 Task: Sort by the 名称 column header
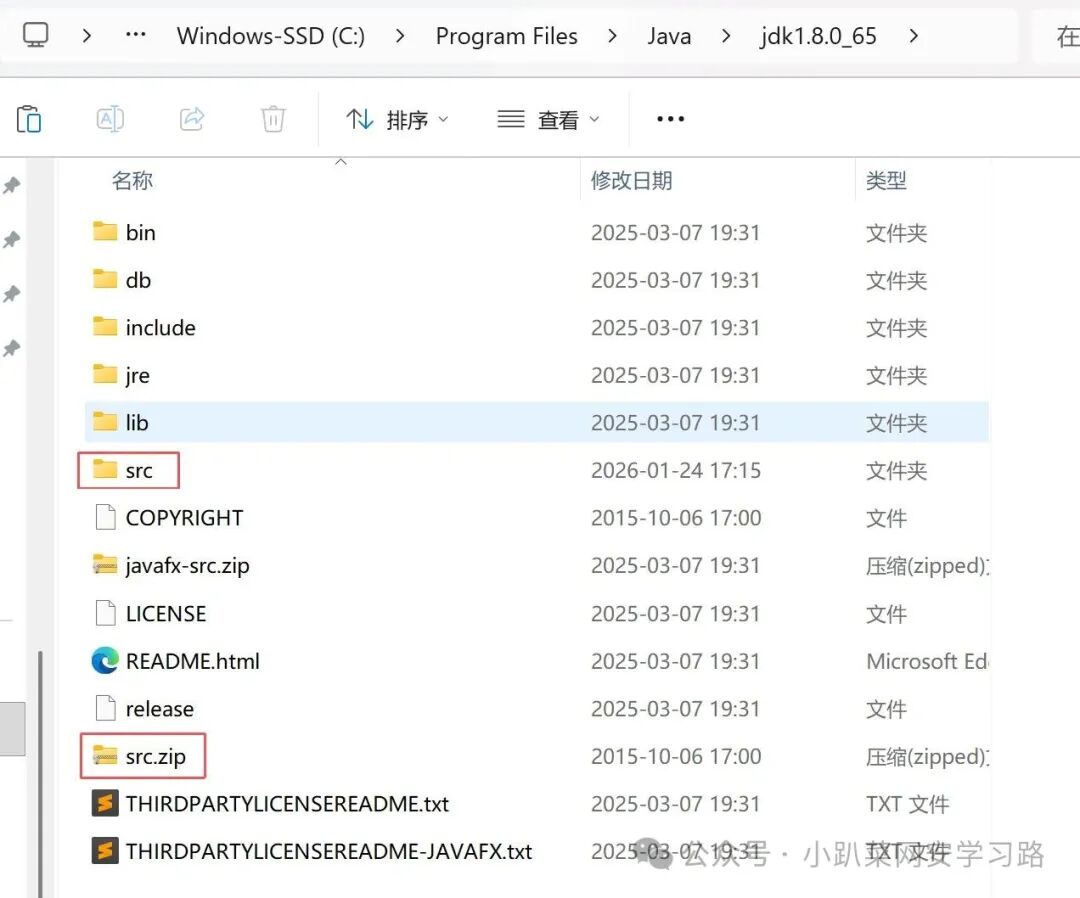pos(132,180)
